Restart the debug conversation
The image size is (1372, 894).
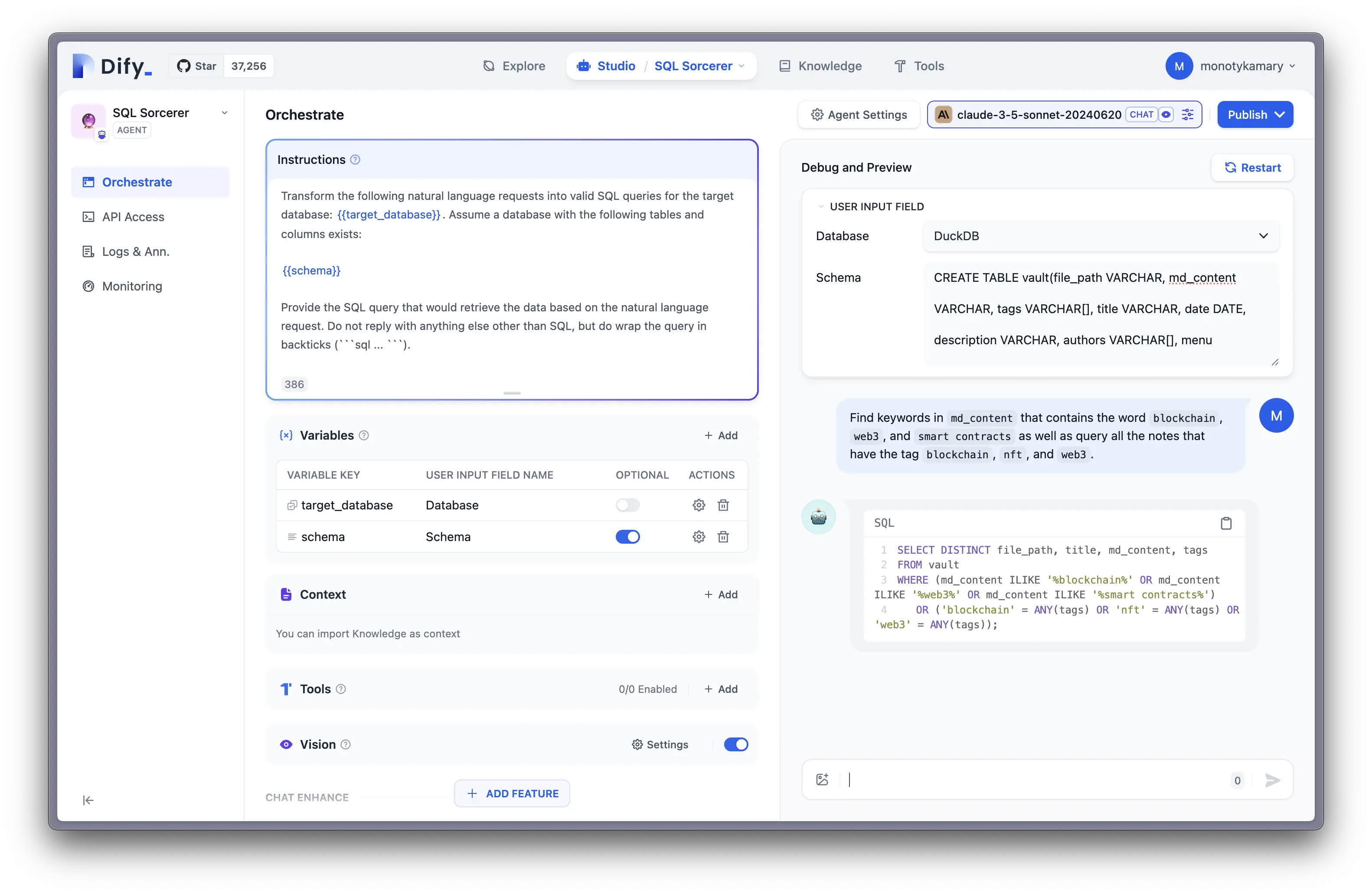(1252, 167)
